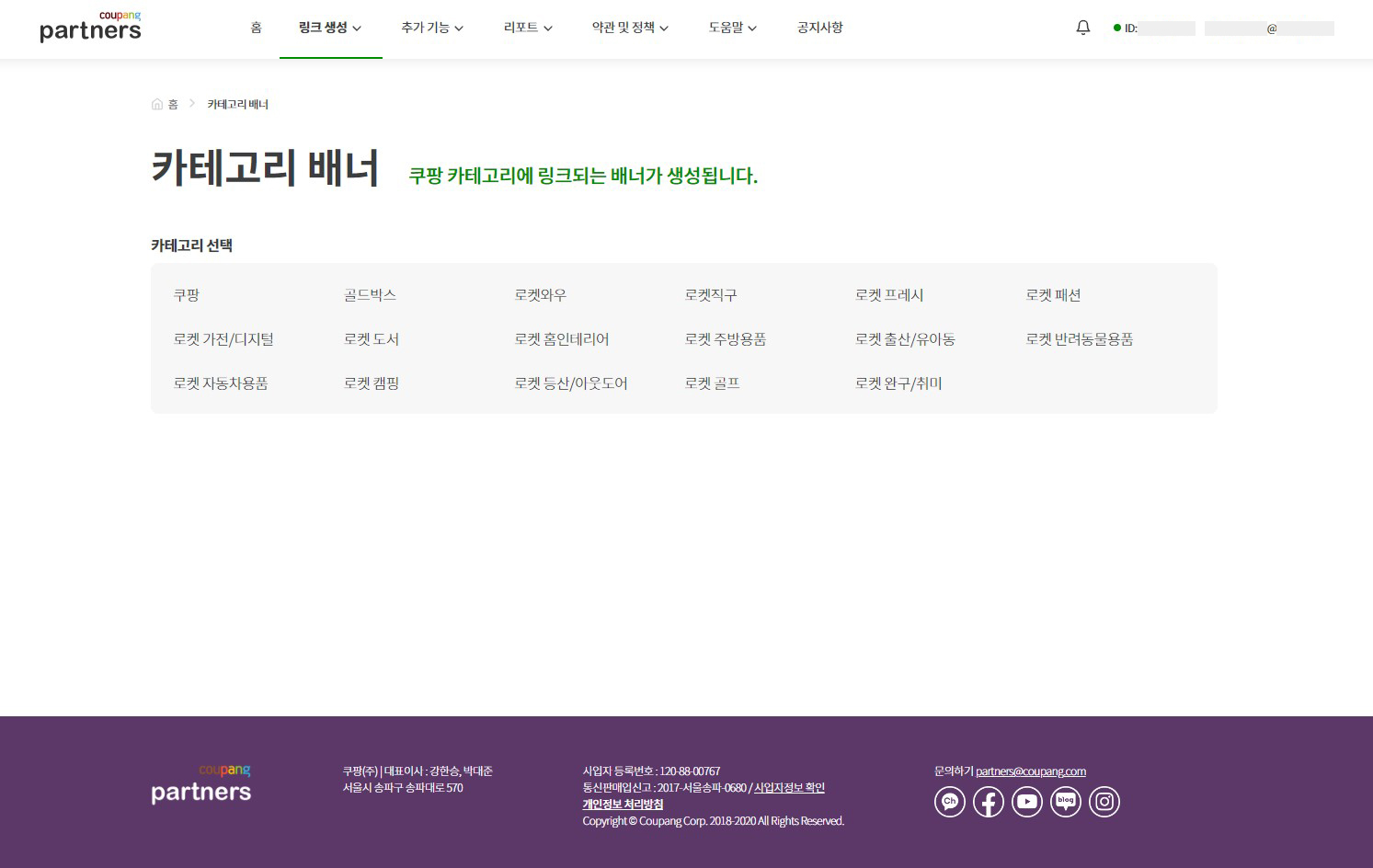Expand the 약관 및 정책 dropdown menu

tap(630, 28)
